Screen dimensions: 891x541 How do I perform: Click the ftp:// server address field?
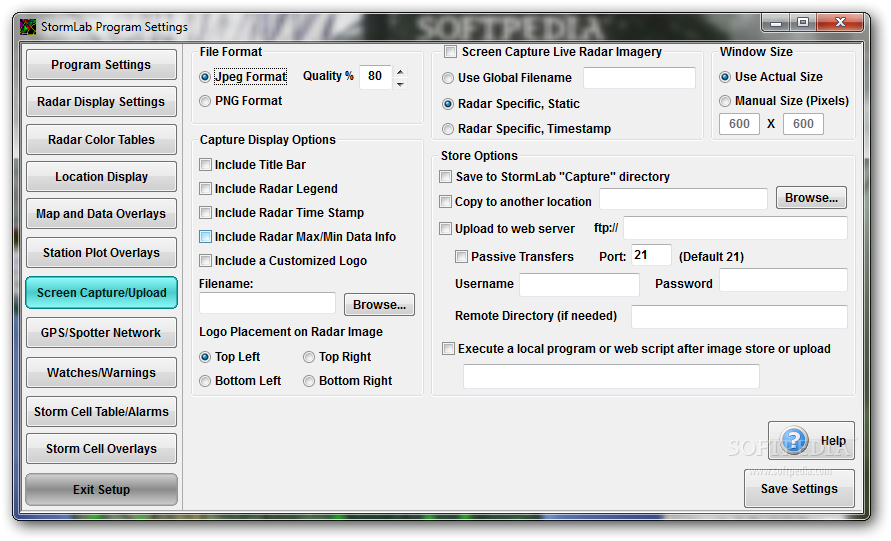click(x=735, y=228)
